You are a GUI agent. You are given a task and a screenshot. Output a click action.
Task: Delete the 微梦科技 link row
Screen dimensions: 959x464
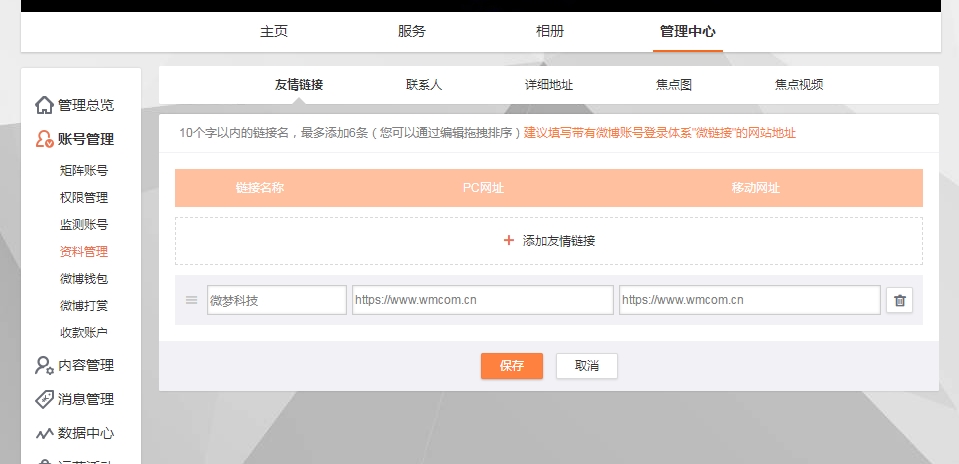[899, 300]
